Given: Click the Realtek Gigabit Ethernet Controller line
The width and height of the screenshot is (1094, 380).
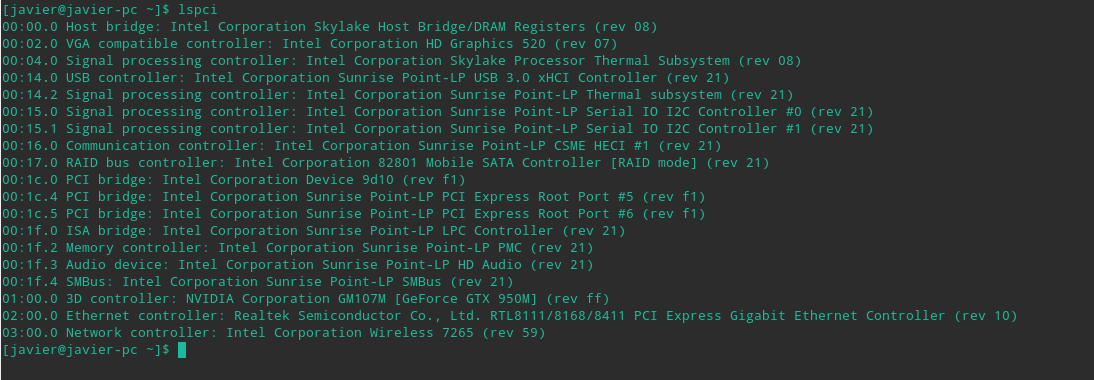Looking at the screenshot, I should tap(510, 316).
